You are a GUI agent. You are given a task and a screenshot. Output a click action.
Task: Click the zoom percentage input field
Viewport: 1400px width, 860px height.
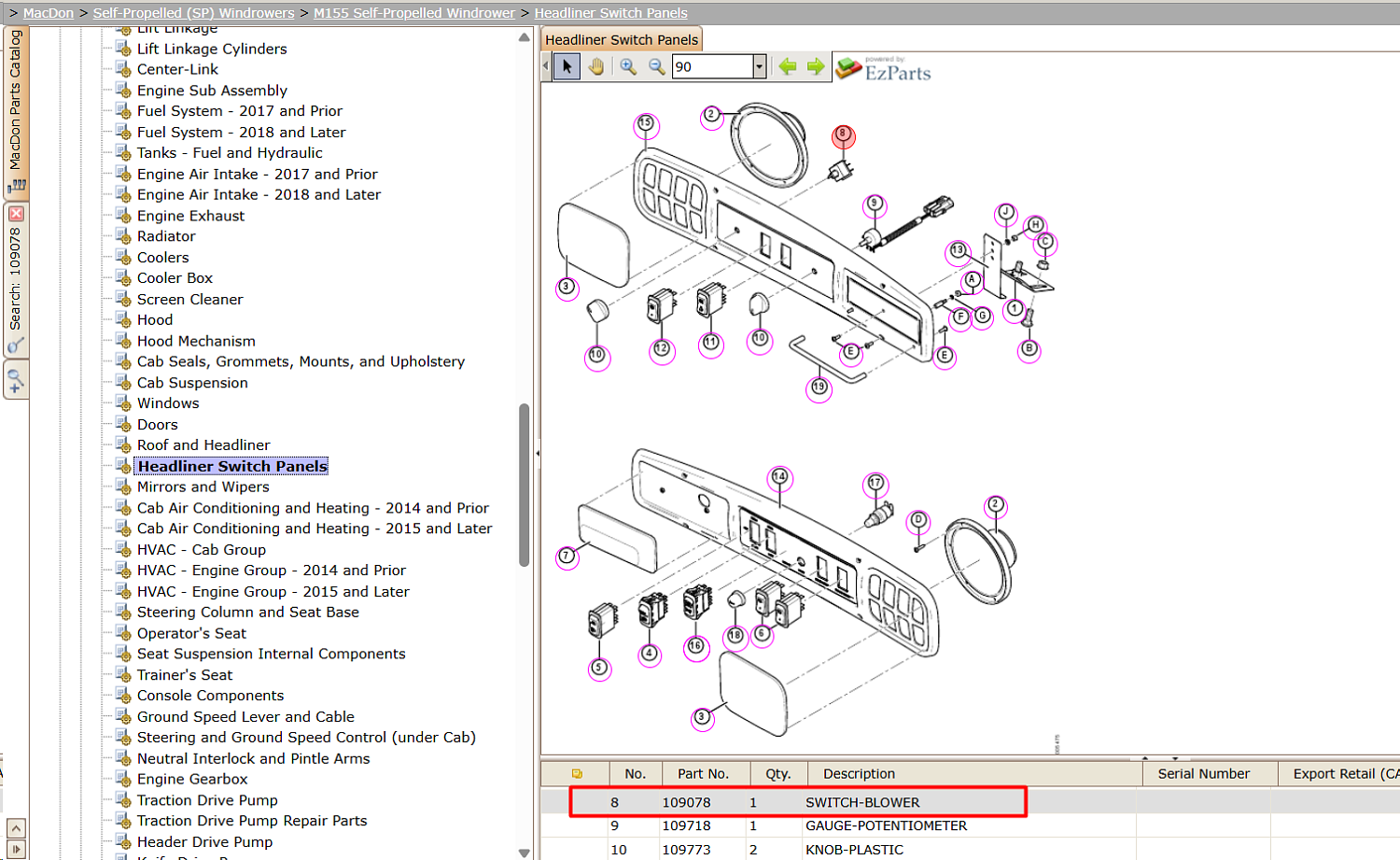(x=712, y=66)
